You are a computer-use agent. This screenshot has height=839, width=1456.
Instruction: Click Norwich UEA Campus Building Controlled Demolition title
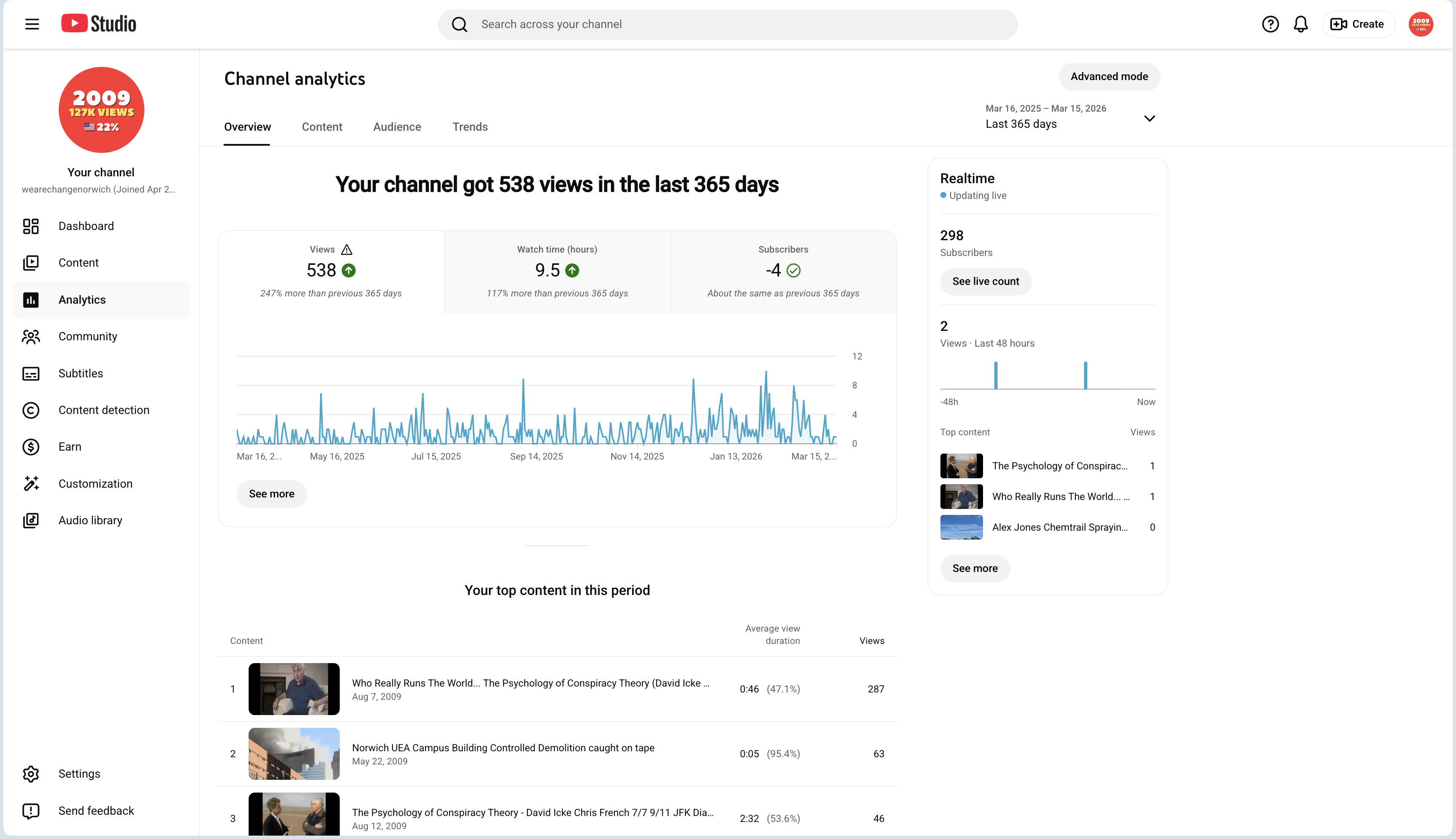point(503,747)
